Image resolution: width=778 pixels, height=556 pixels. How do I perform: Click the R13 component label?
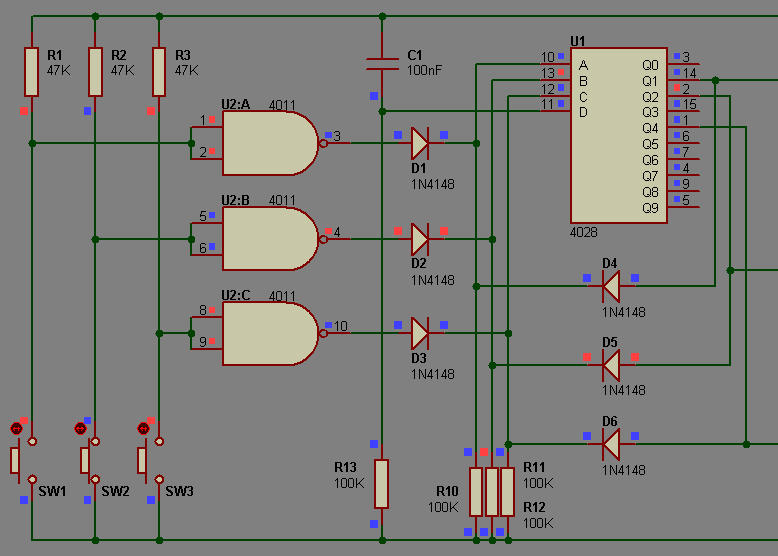pyautogui.click(x=345, y=467)
